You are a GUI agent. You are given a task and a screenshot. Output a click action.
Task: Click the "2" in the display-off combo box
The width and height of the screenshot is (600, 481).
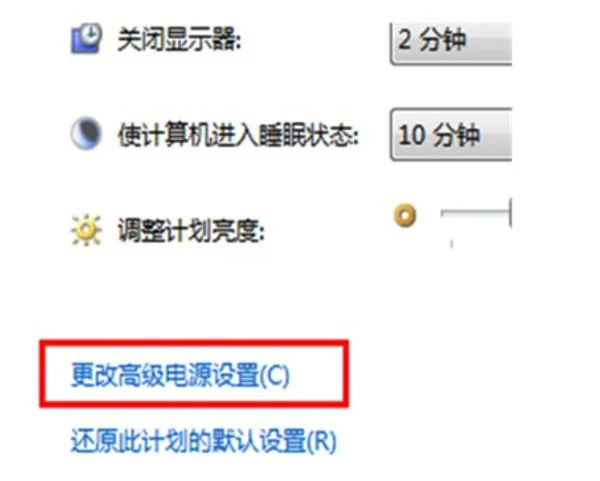[404, 39]
